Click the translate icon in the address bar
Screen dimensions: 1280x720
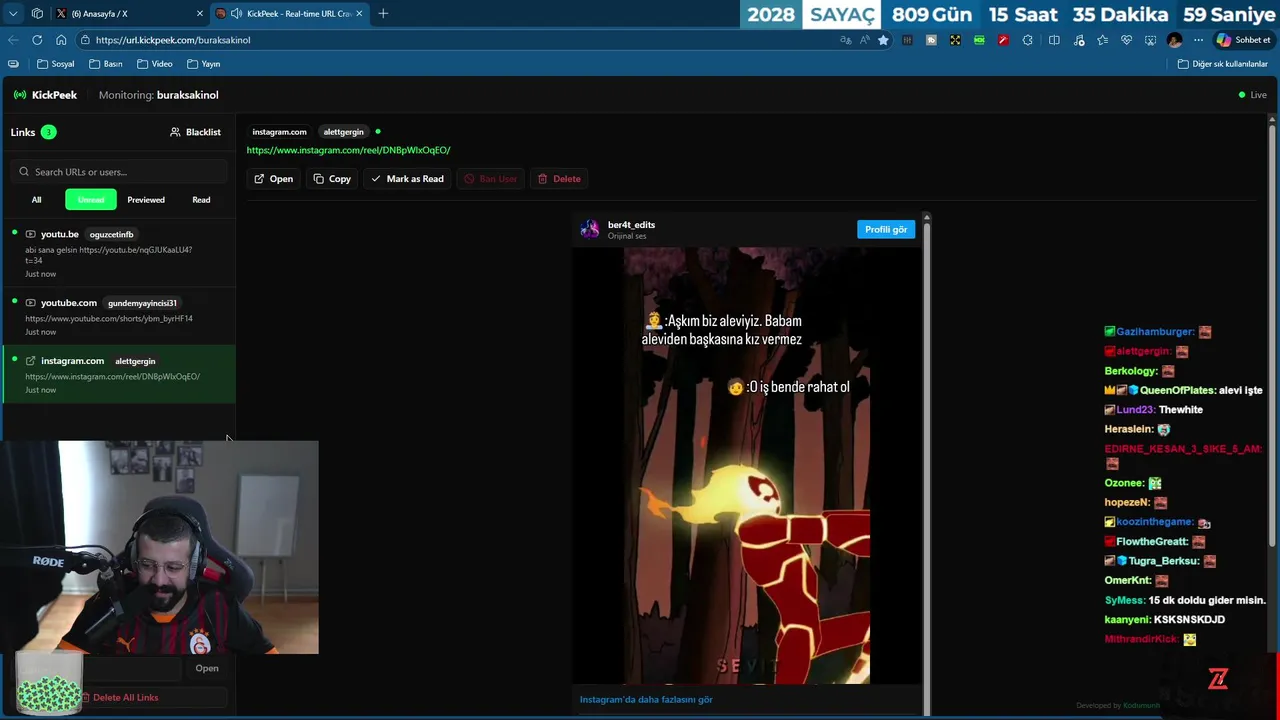pos(846,40)
